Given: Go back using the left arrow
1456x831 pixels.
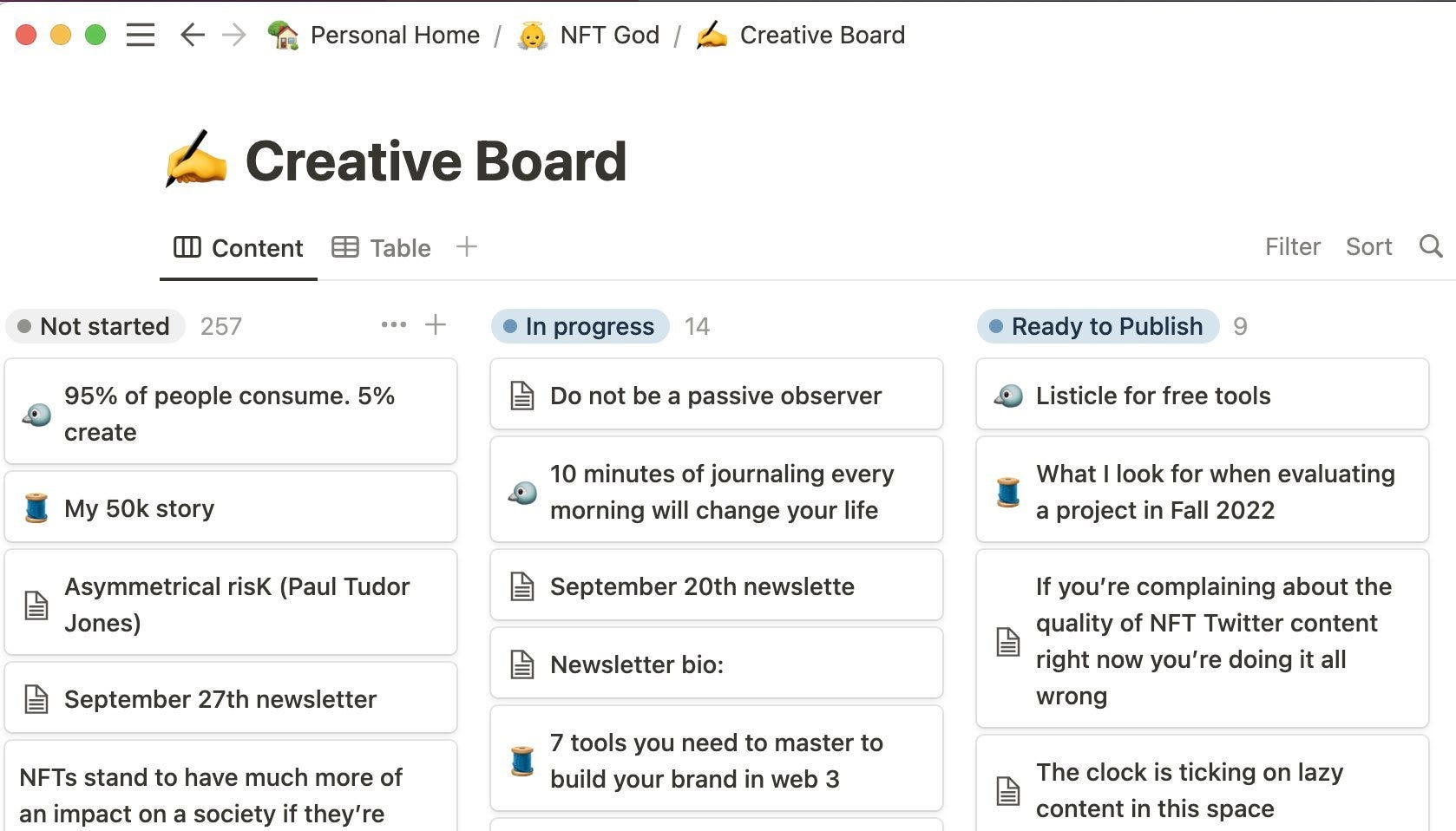Looking at the screenshot, I should [192, 36].
